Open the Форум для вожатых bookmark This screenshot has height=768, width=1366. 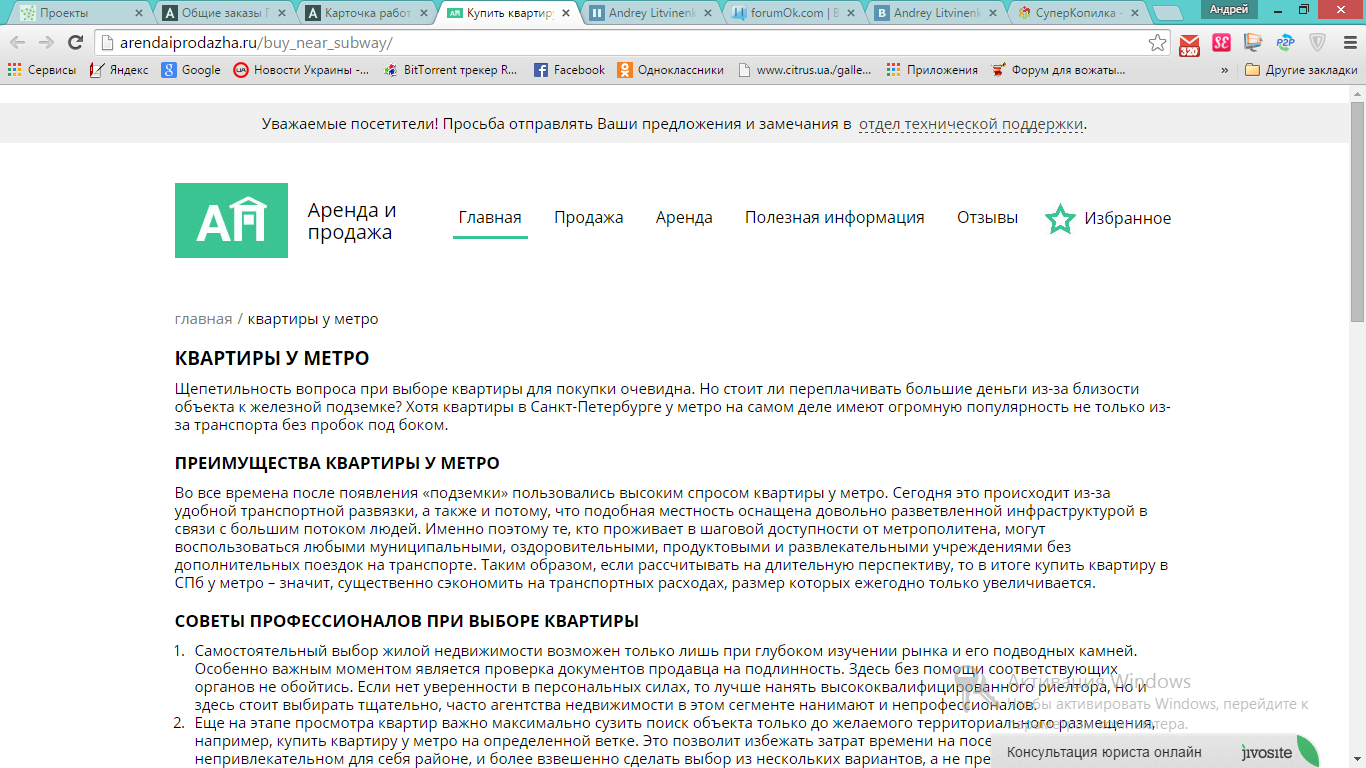[1057, 70]
